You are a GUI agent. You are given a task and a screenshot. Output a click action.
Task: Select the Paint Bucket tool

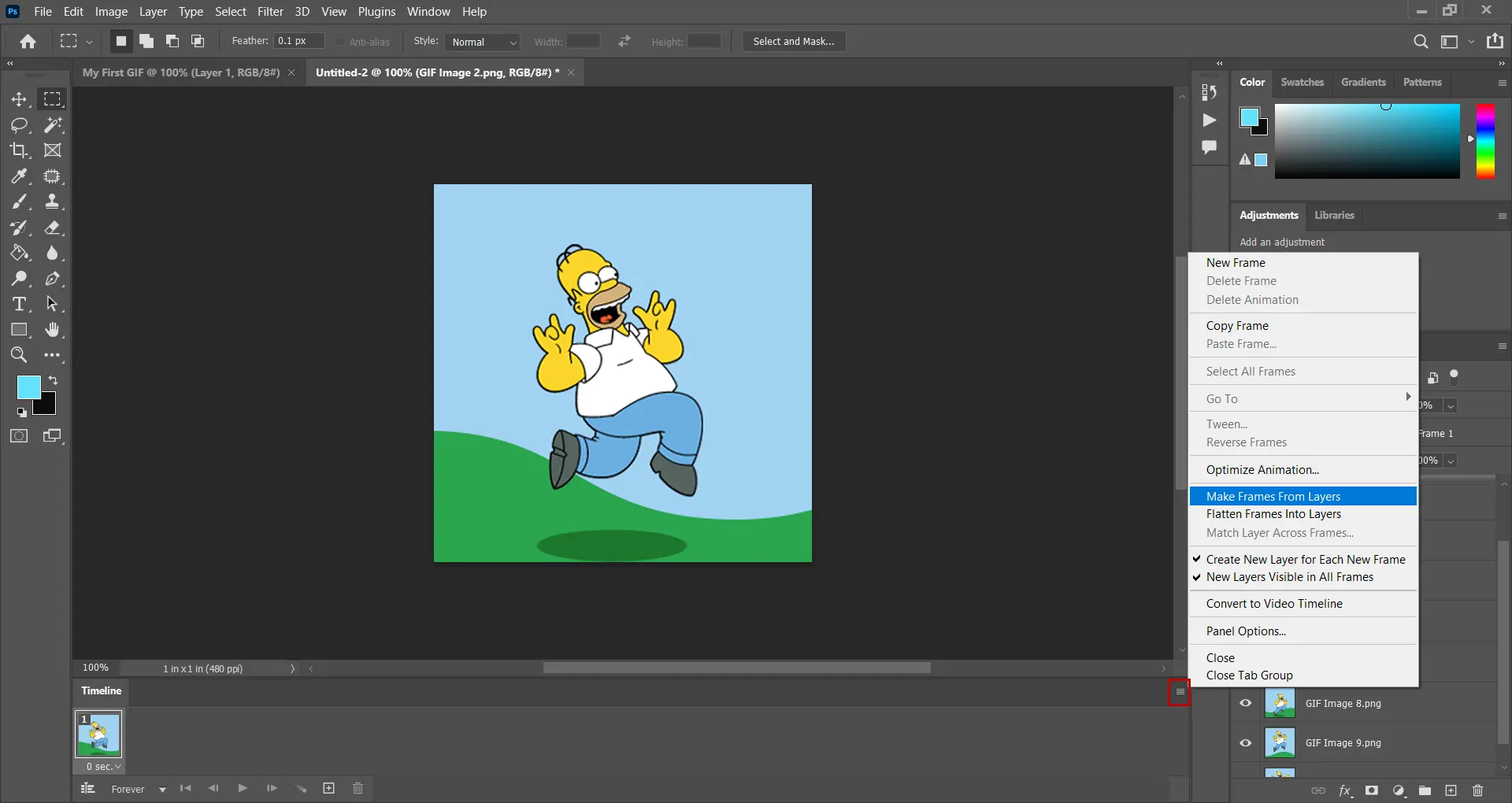[19, 253]
